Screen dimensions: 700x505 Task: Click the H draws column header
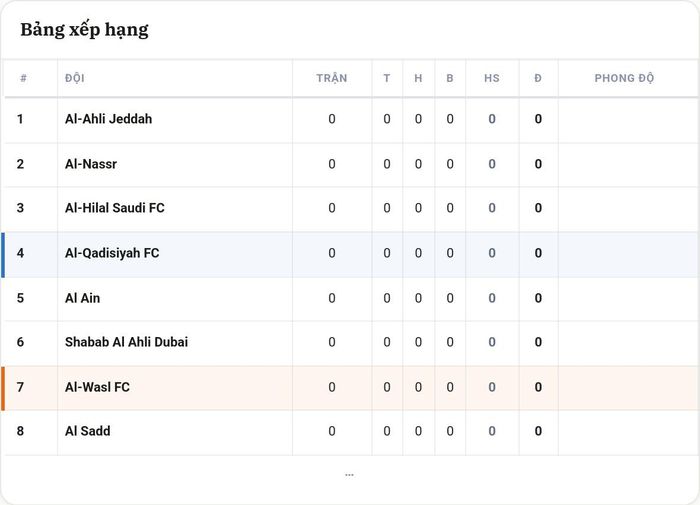418,78
